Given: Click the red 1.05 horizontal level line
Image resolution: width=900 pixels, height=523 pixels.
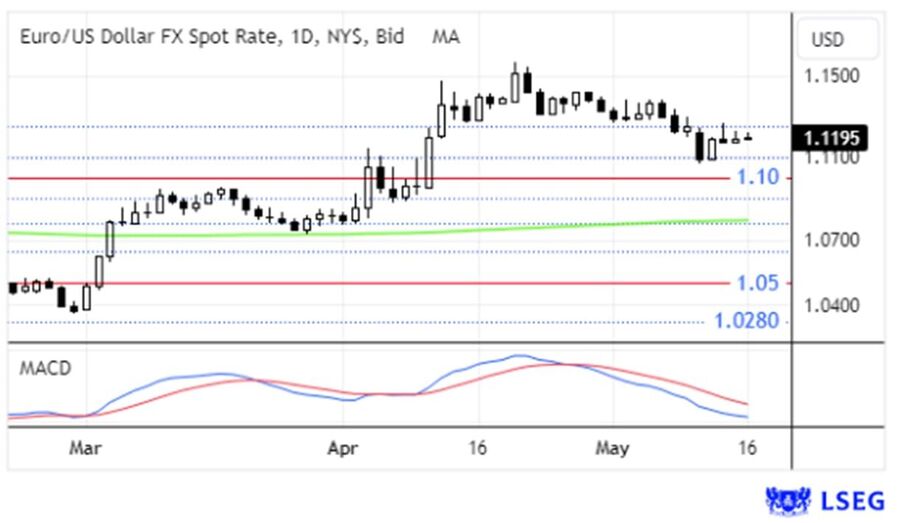Looking at the screenshot, I should point(367,283).
